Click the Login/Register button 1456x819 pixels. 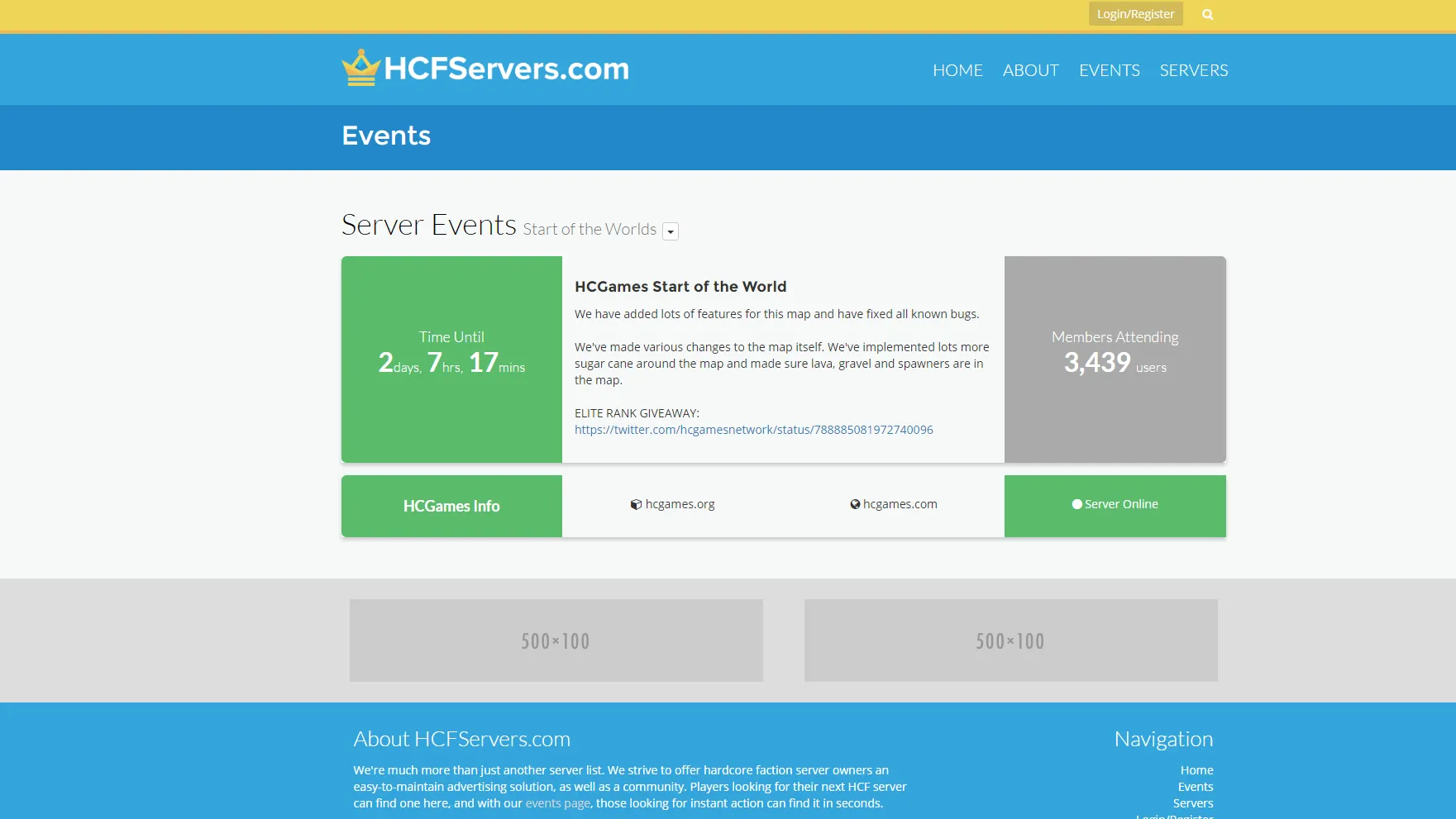click(1136, 14)
